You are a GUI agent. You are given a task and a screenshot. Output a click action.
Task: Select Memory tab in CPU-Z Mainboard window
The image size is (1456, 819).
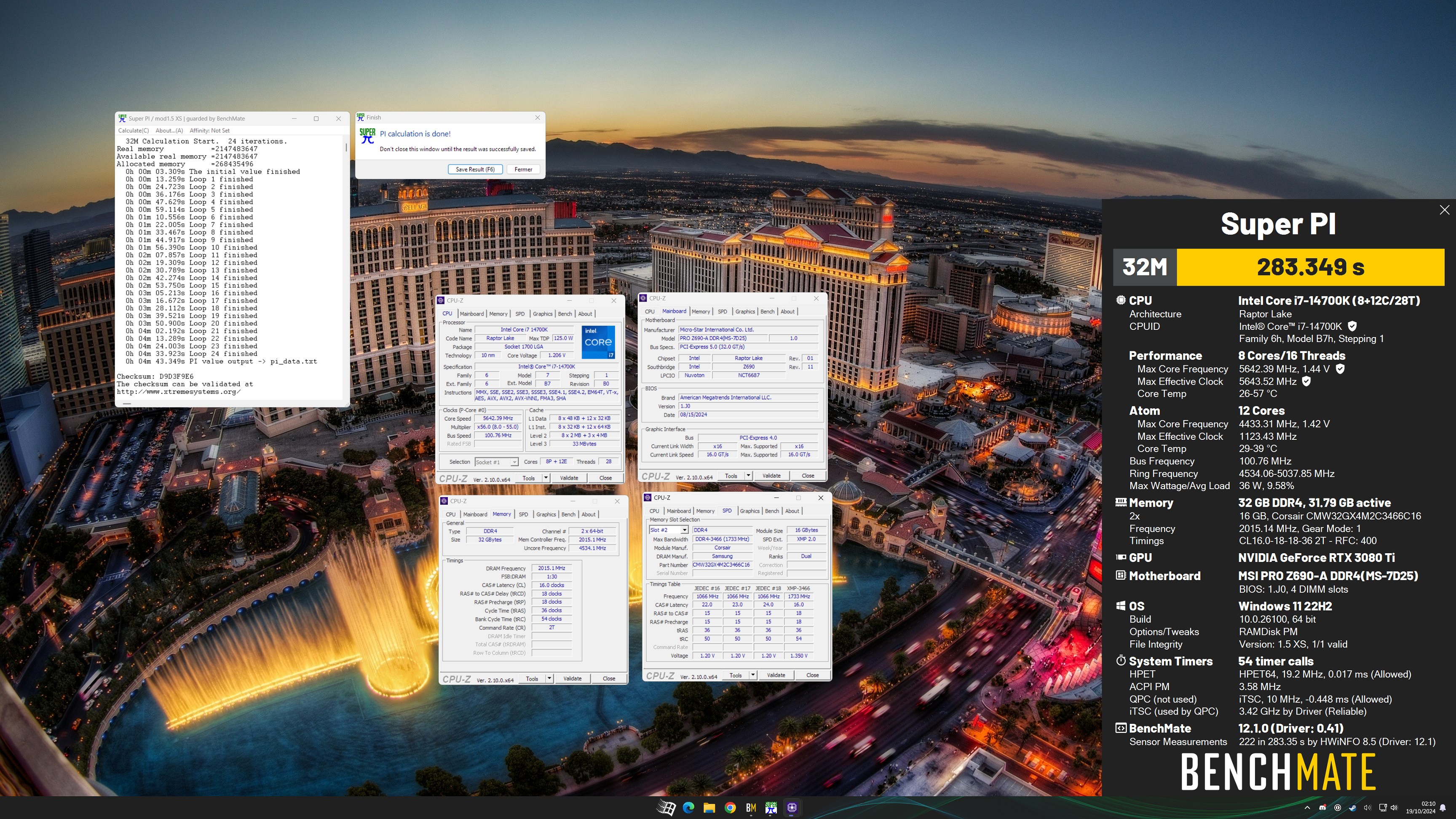coord(700,311)
